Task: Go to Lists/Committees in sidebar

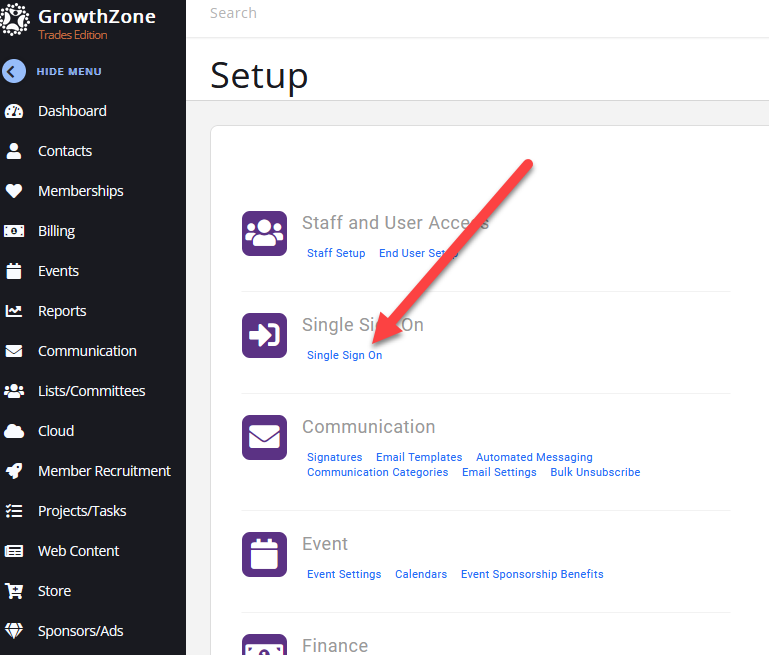Action: point(91,391)
